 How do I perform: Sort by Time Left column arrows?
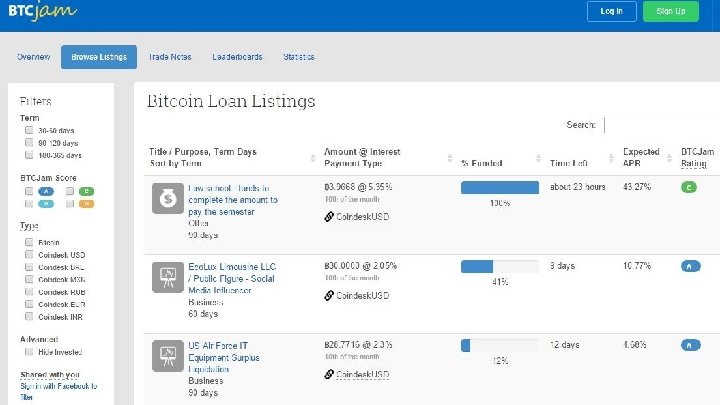pos(611,158)
